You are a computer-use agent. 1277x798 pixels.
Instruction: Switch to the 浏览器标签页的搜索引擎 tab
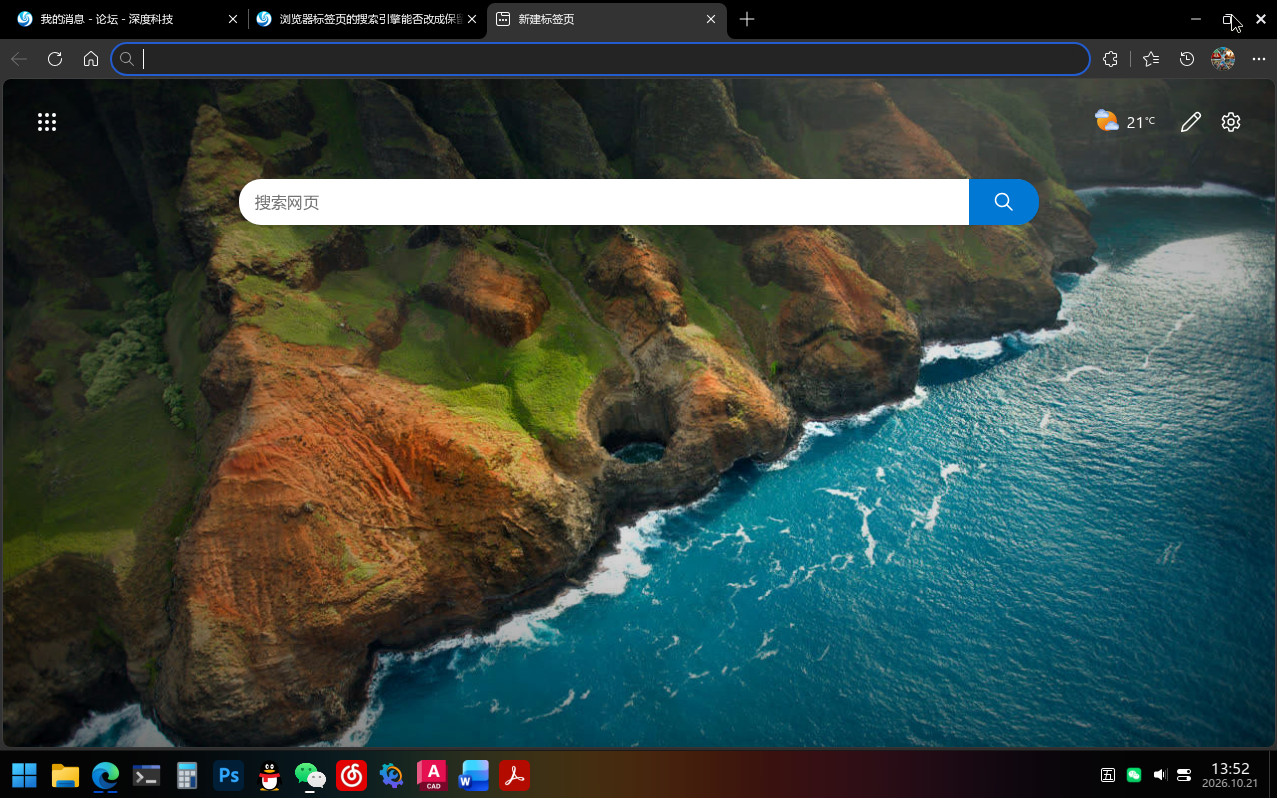click(367, 19)
